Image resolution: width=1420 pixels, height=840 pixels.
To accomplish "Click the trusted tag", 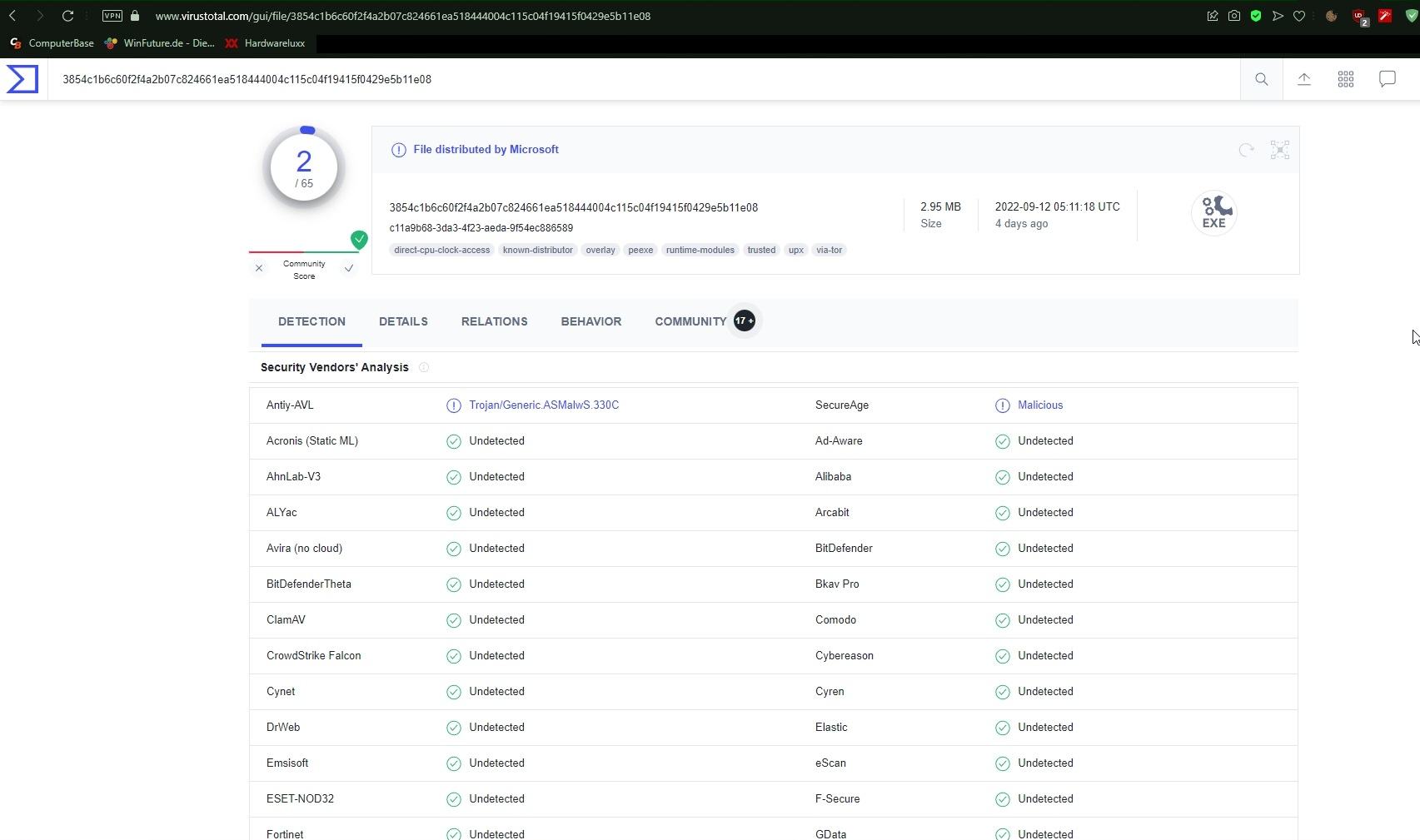I will pyautogui.click(x=761, y=250).
